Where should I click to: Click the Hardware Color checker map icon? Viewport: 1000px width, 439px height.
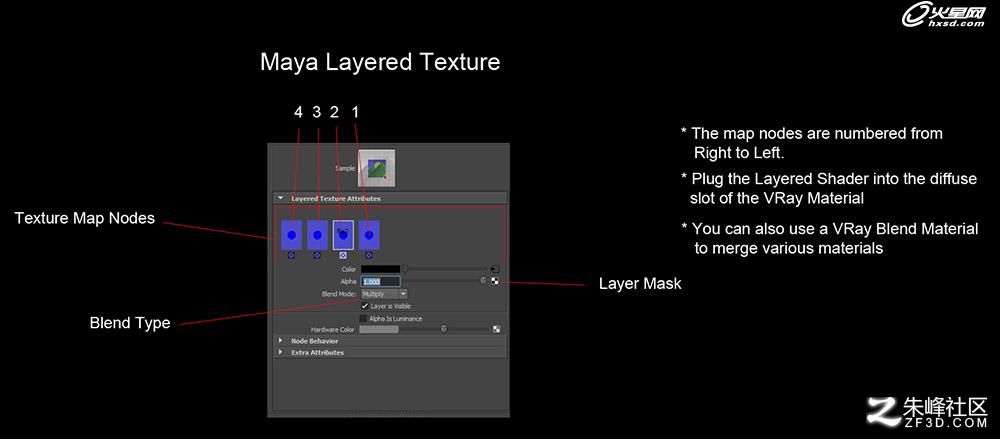coord(496,329)
